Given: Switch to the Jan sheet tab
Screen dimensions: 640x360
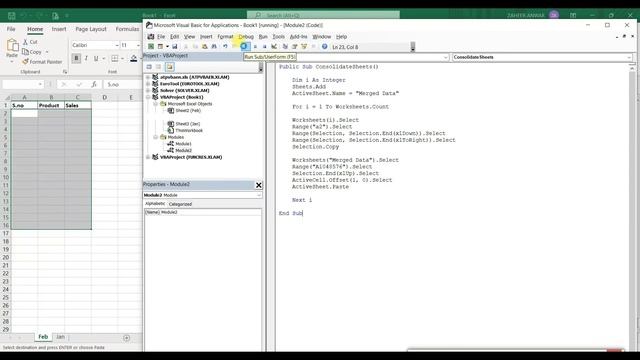Looking at the screenshot, I should pyautogui.click(x=60, y=337).
